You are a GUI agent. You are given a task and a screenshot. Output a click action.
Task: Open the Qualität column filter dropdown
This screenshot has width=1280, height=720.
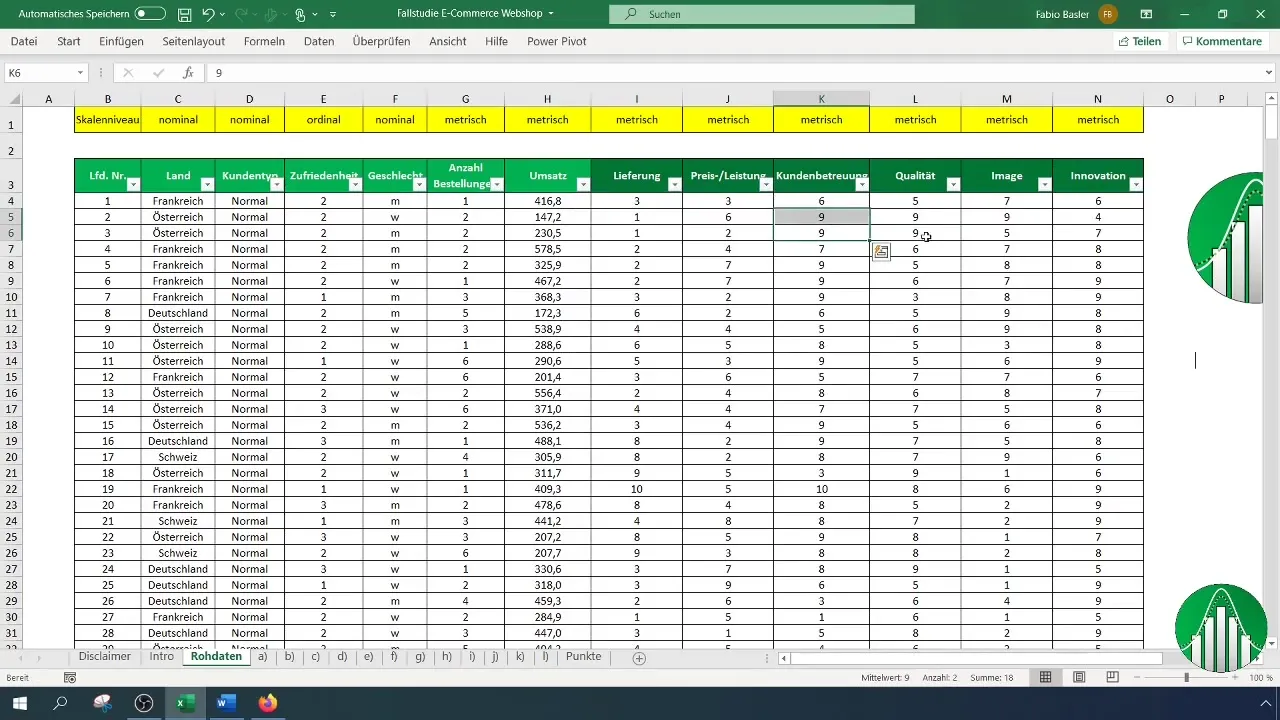(953, 184)
